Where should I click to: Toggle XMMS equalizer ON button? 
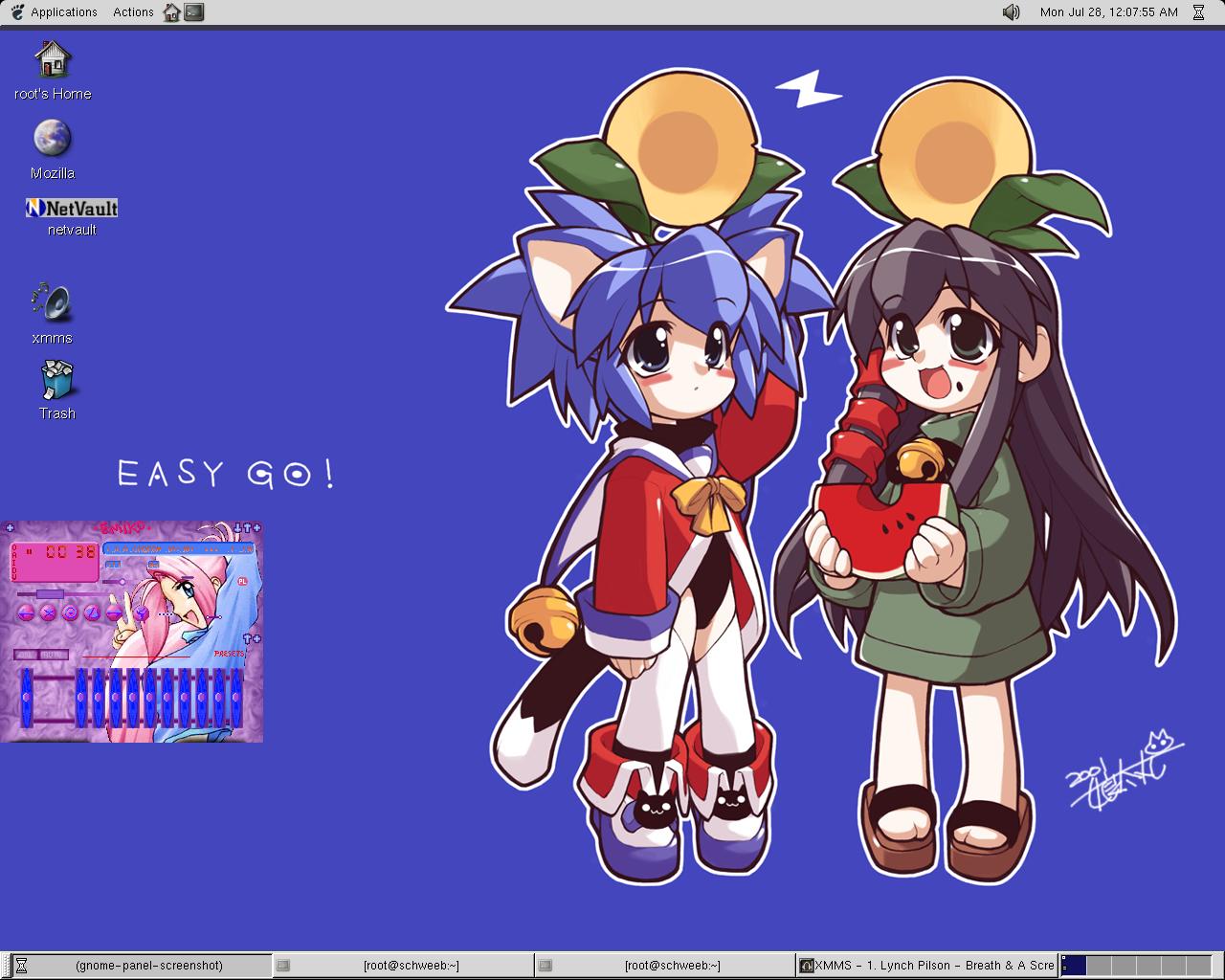[26, 655]
